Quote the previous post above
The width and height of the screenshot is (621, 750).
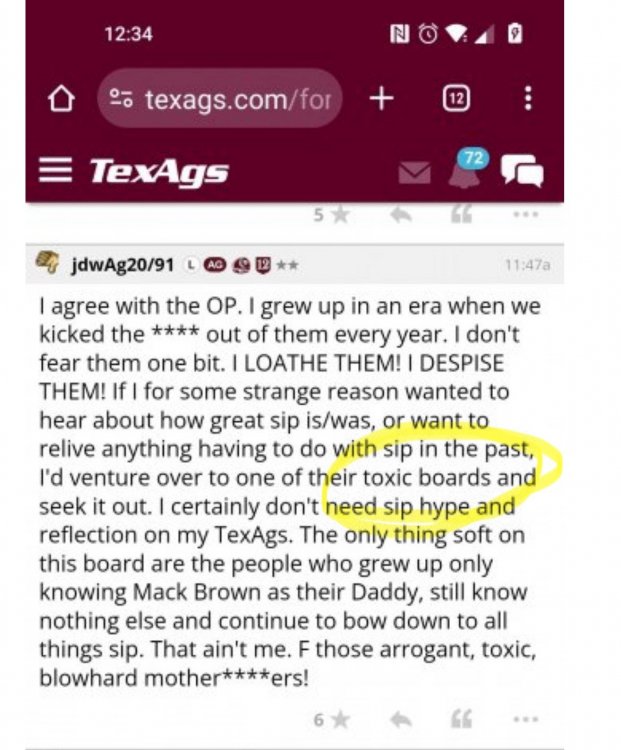(461, 214)
